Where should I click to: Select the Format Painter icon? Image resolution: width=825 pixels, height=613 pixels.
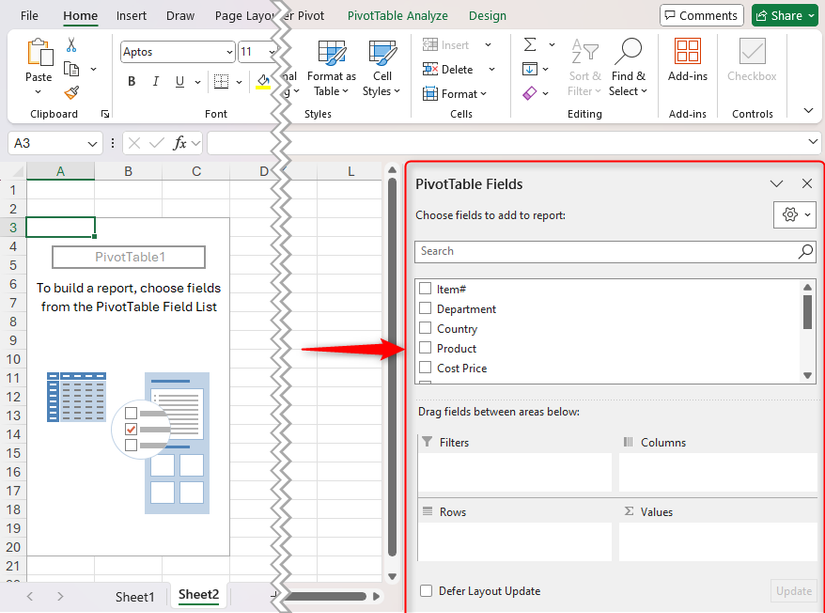[x=70, y=93]
